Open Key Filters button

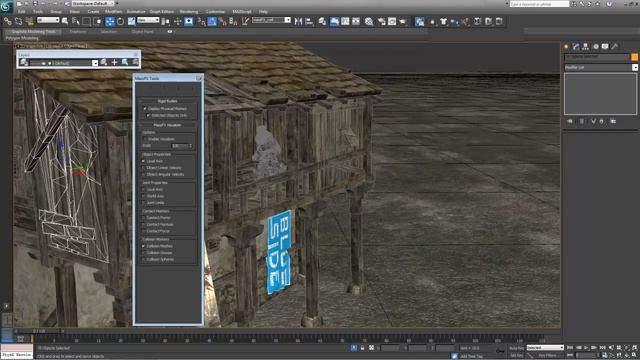pos(548,356)
